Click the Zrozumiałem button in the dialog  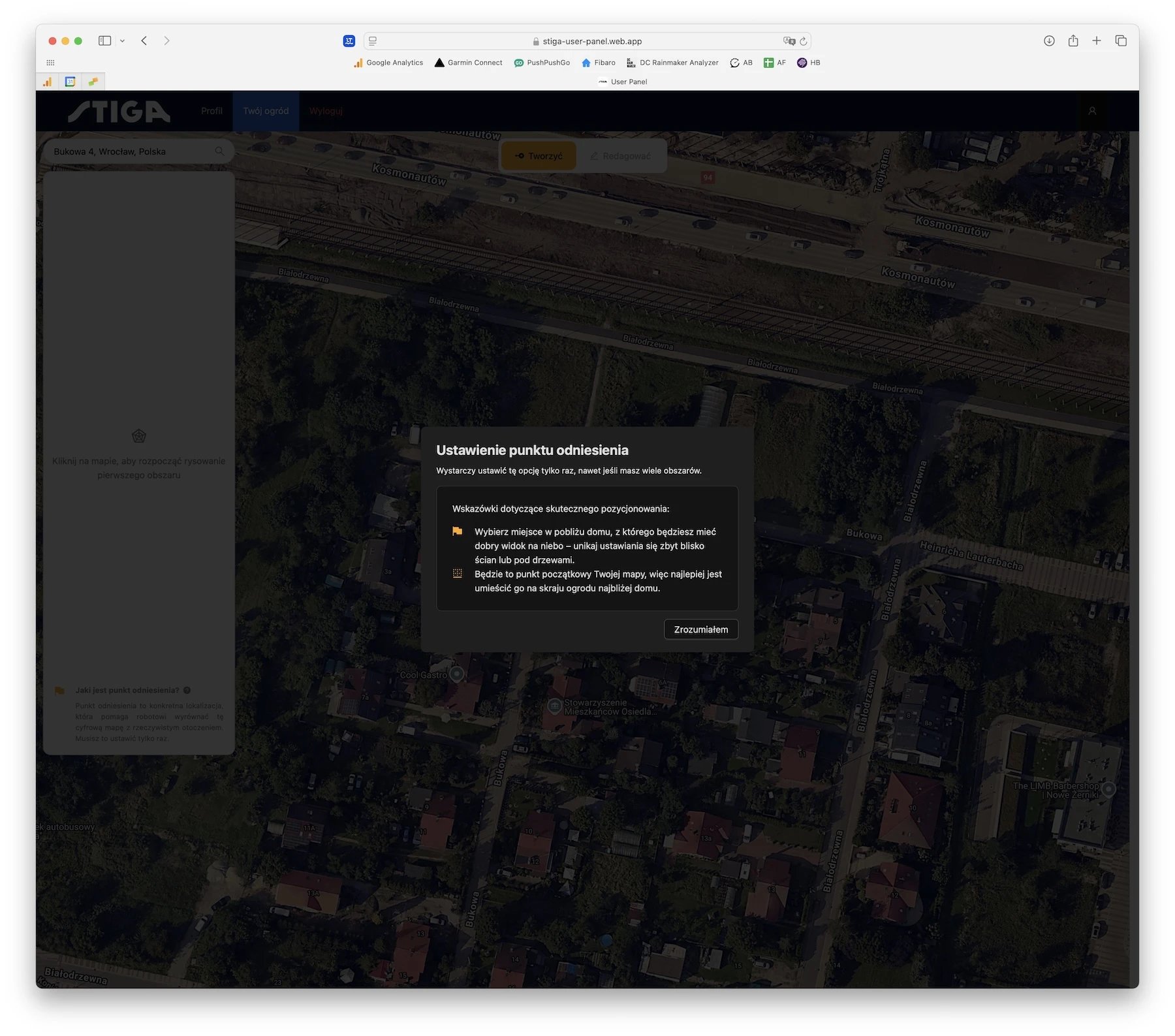(700, 629)
